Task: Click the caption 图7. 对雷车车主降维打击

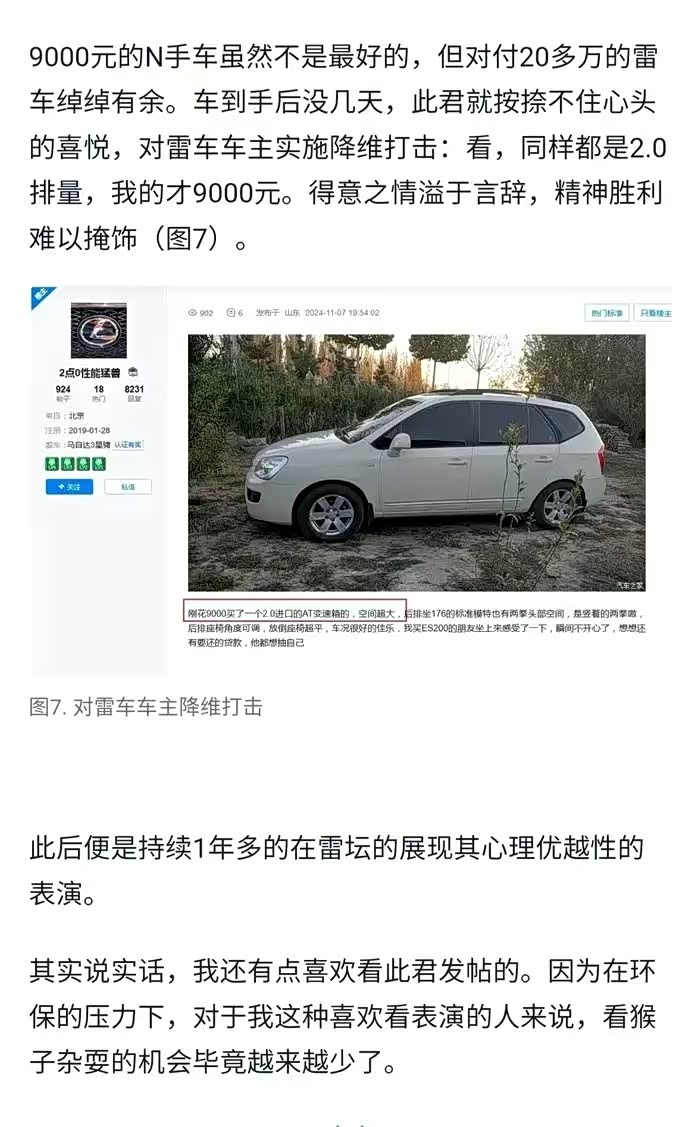Action: tap(146, 707)
